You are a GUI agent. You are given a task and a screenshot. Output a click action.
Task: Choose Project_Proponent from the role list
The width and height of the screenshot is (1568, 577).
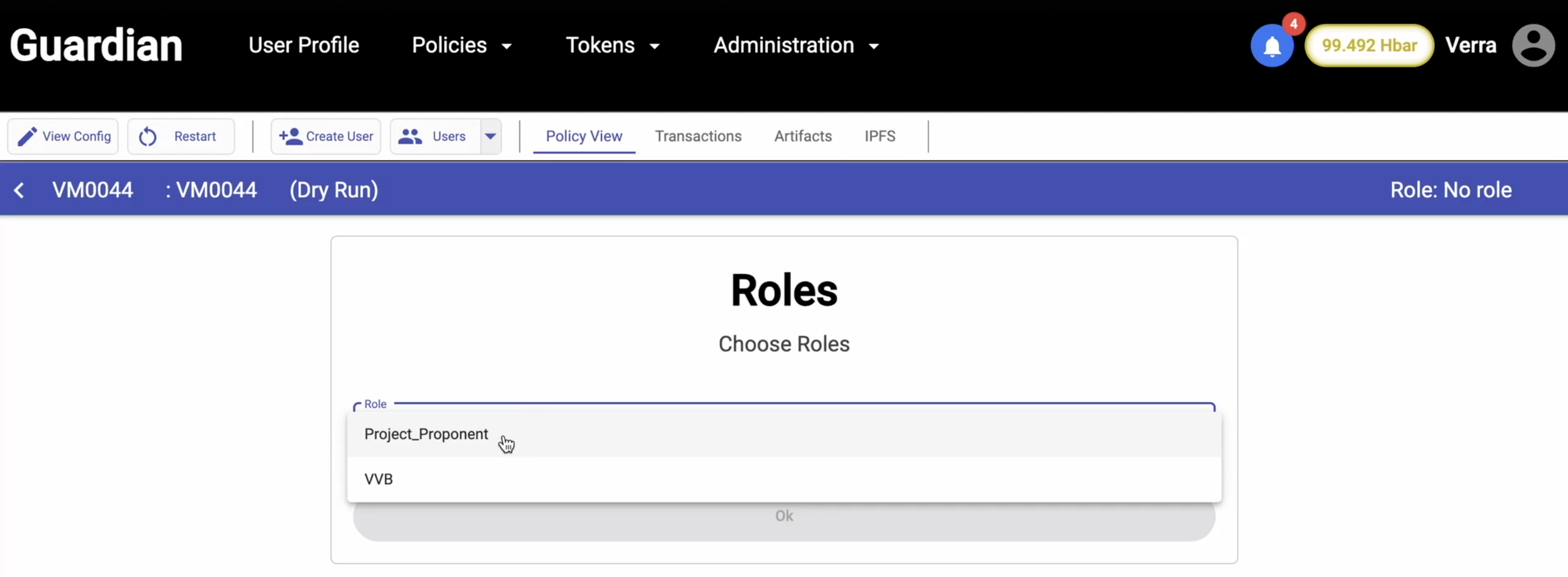[426, 435]
